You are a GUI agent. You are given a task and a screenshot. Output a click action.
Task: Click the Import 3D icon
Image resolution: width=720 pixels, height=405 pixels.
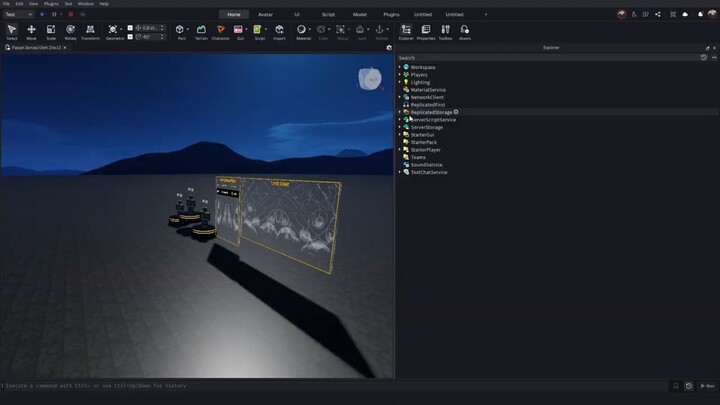pos(279,32)
